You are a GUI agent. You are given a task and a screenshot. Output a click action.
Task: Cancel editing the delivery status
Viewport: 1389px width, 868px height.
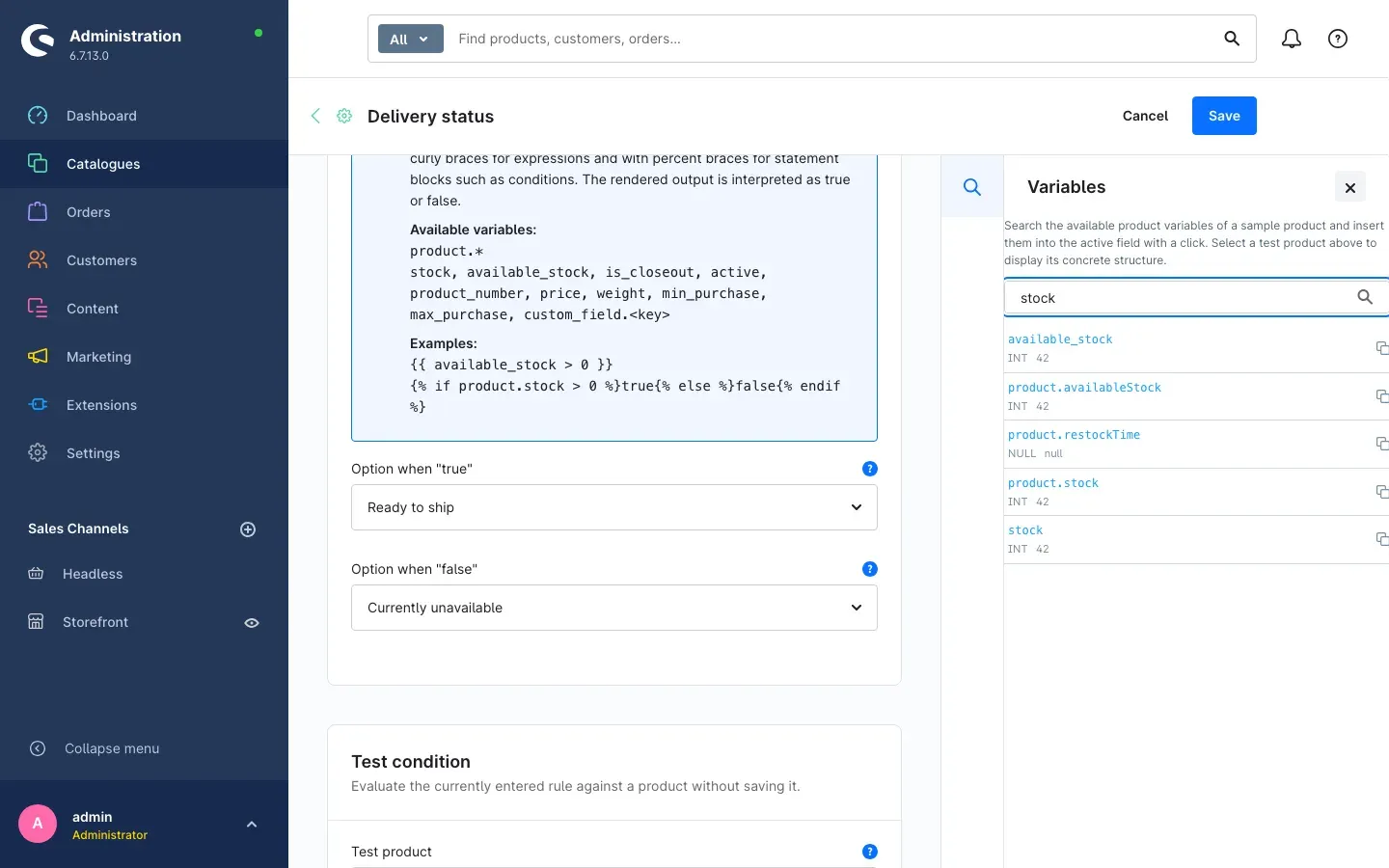(x=1145, y=116)
